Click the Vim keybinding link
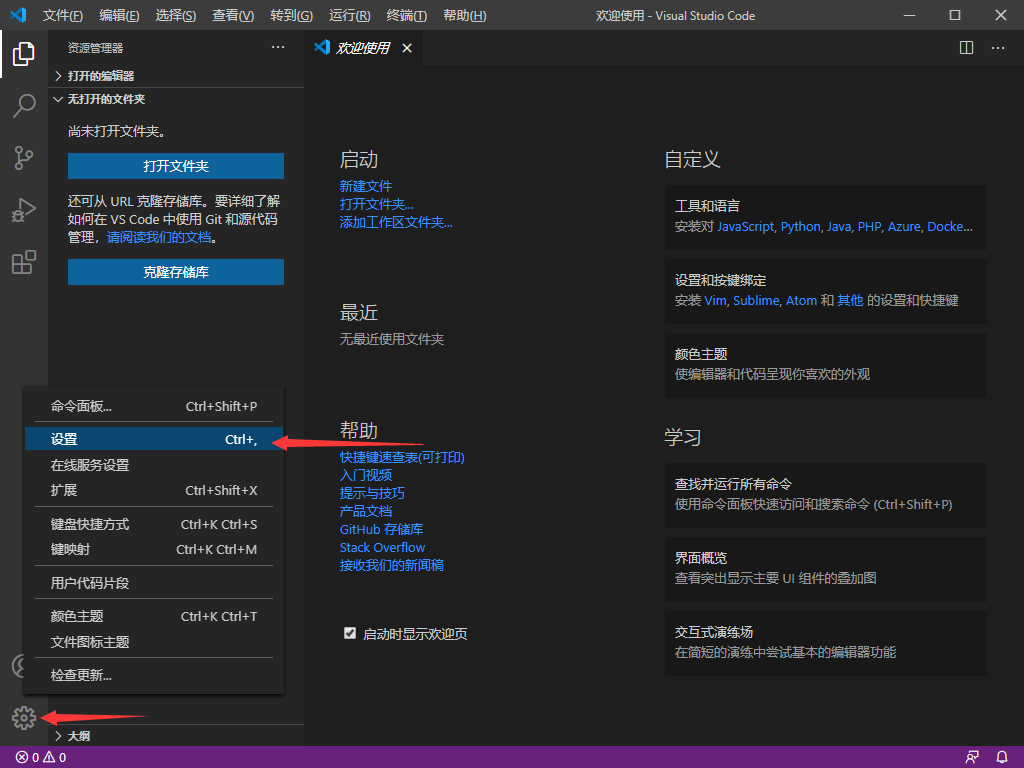Viewport: 1024px width, 768px height. (715, 300)
